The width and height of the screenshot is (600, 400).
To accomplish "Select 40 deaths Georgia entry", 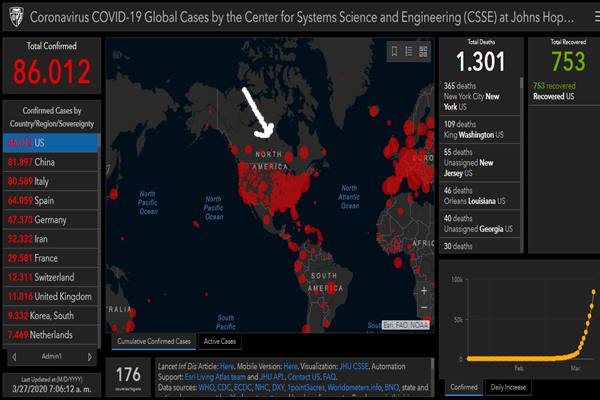I will pyautogui.click(x=480, y=224).
